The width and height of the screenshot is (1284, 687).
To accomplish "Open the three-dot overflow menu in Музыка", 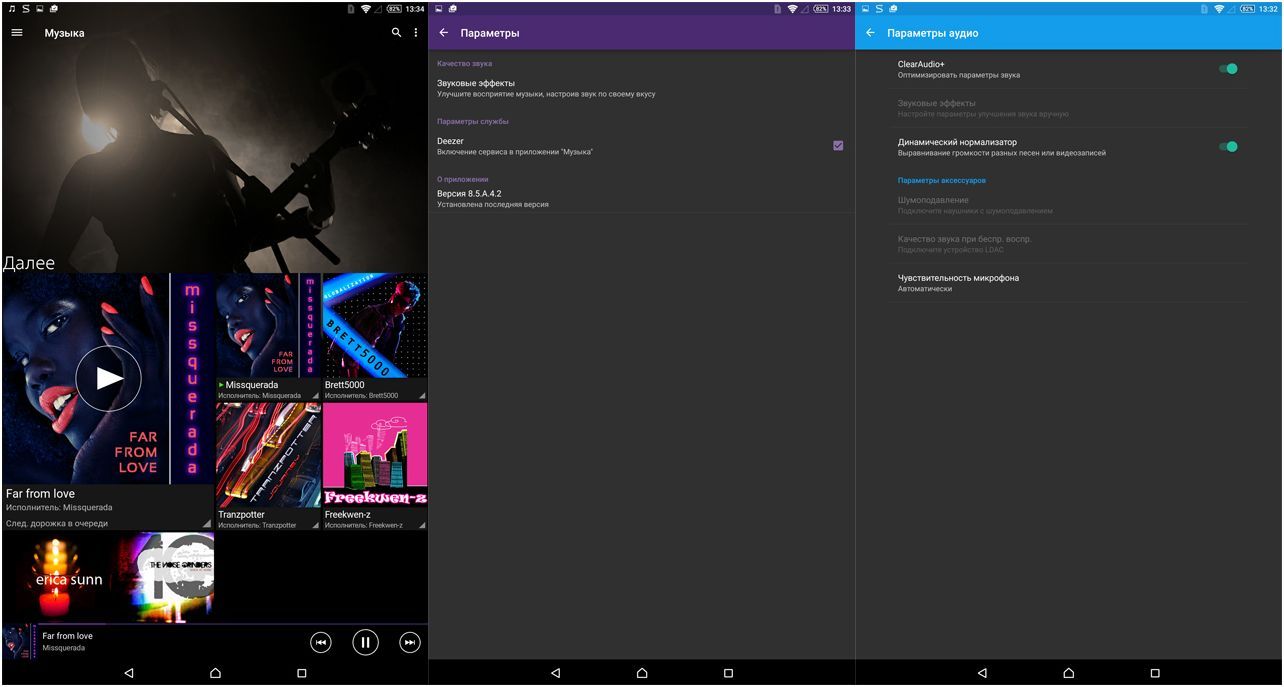I will coord(416,33).
